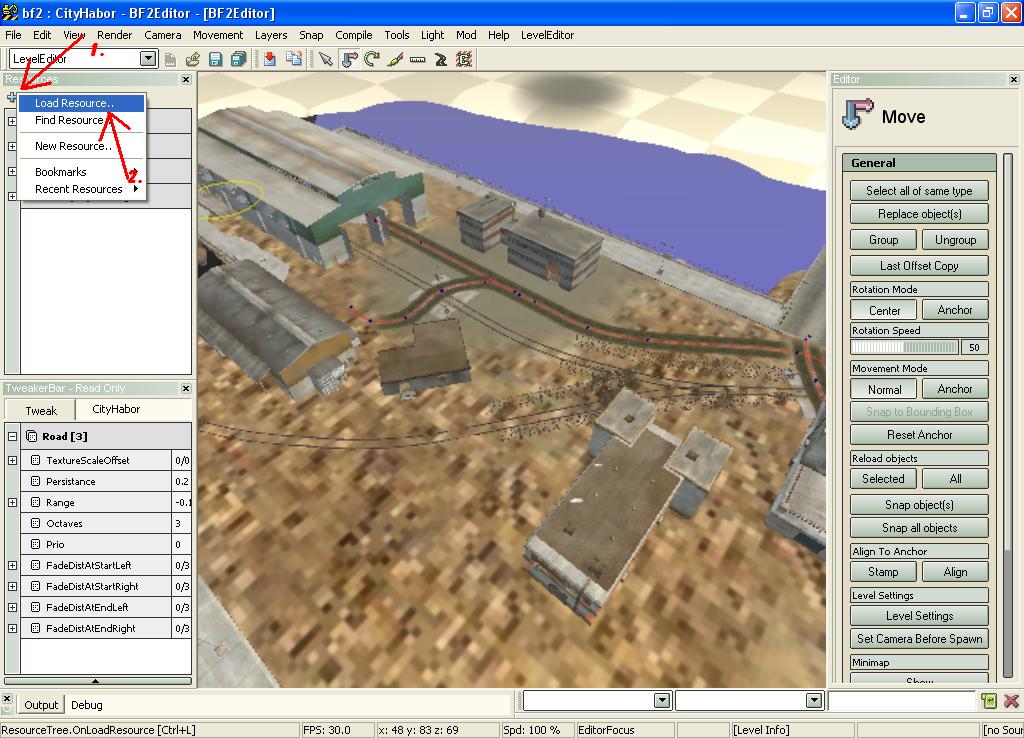Switch to the Debug tab
This screenshot has height=738, width=1024.
(x=87, y=705)
